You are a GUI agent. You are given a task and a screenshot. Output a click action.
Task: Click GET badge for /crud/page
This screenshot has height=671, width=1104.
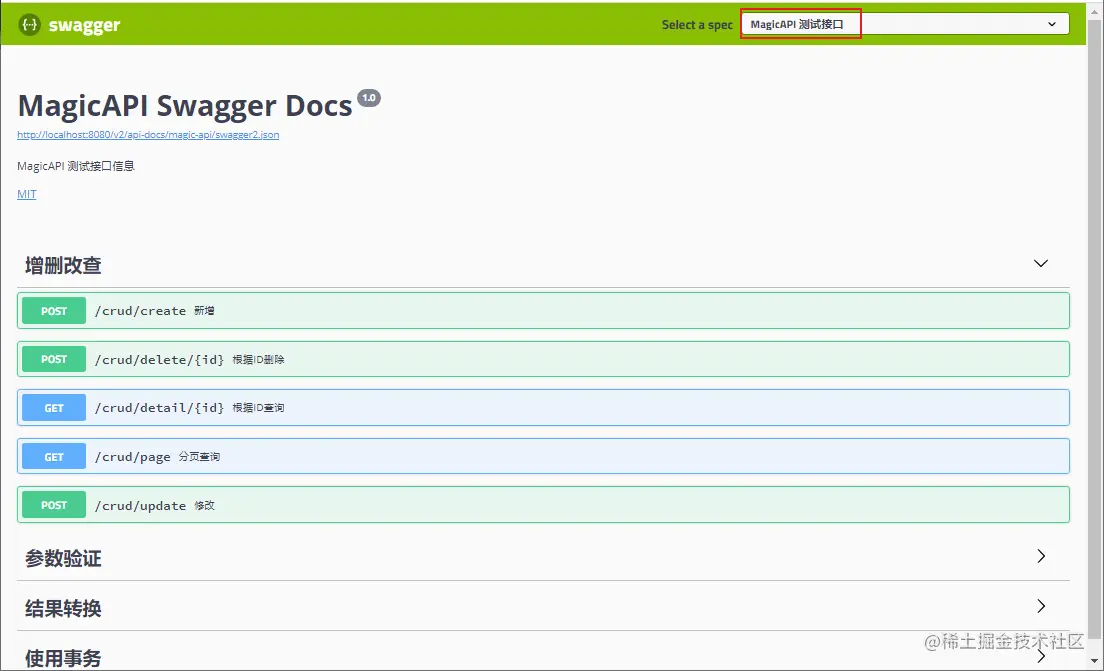tap(54, 457)
